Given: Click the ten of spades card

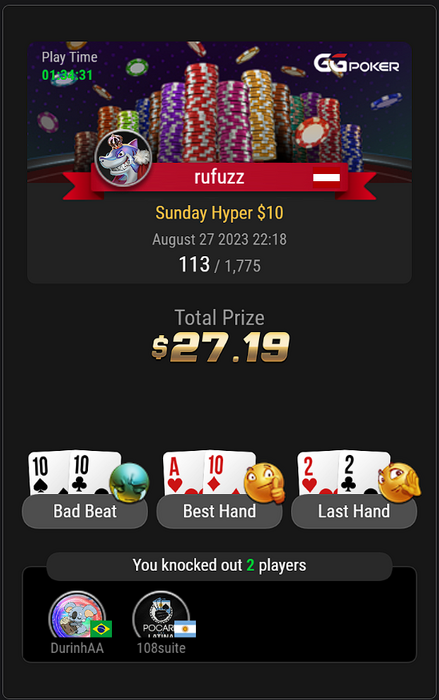Looking at the screenshot, I should click(x=46, y=473).
